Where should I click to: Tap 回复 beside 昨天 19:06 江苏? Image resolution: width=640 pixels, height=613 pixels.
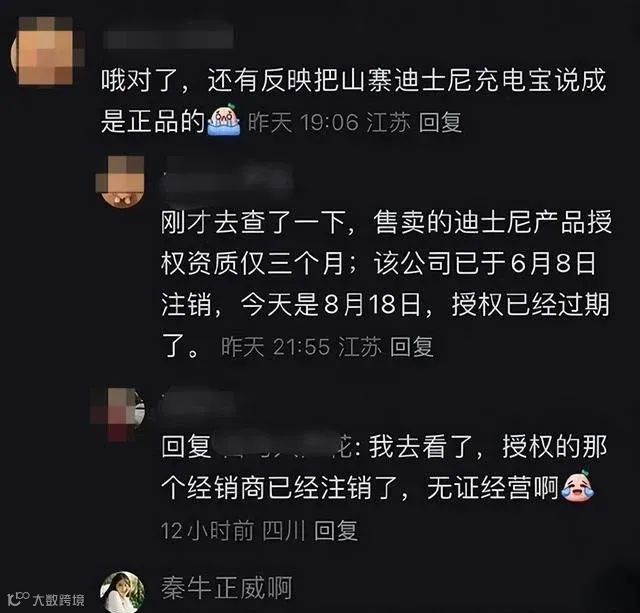[x=440, y=122]
